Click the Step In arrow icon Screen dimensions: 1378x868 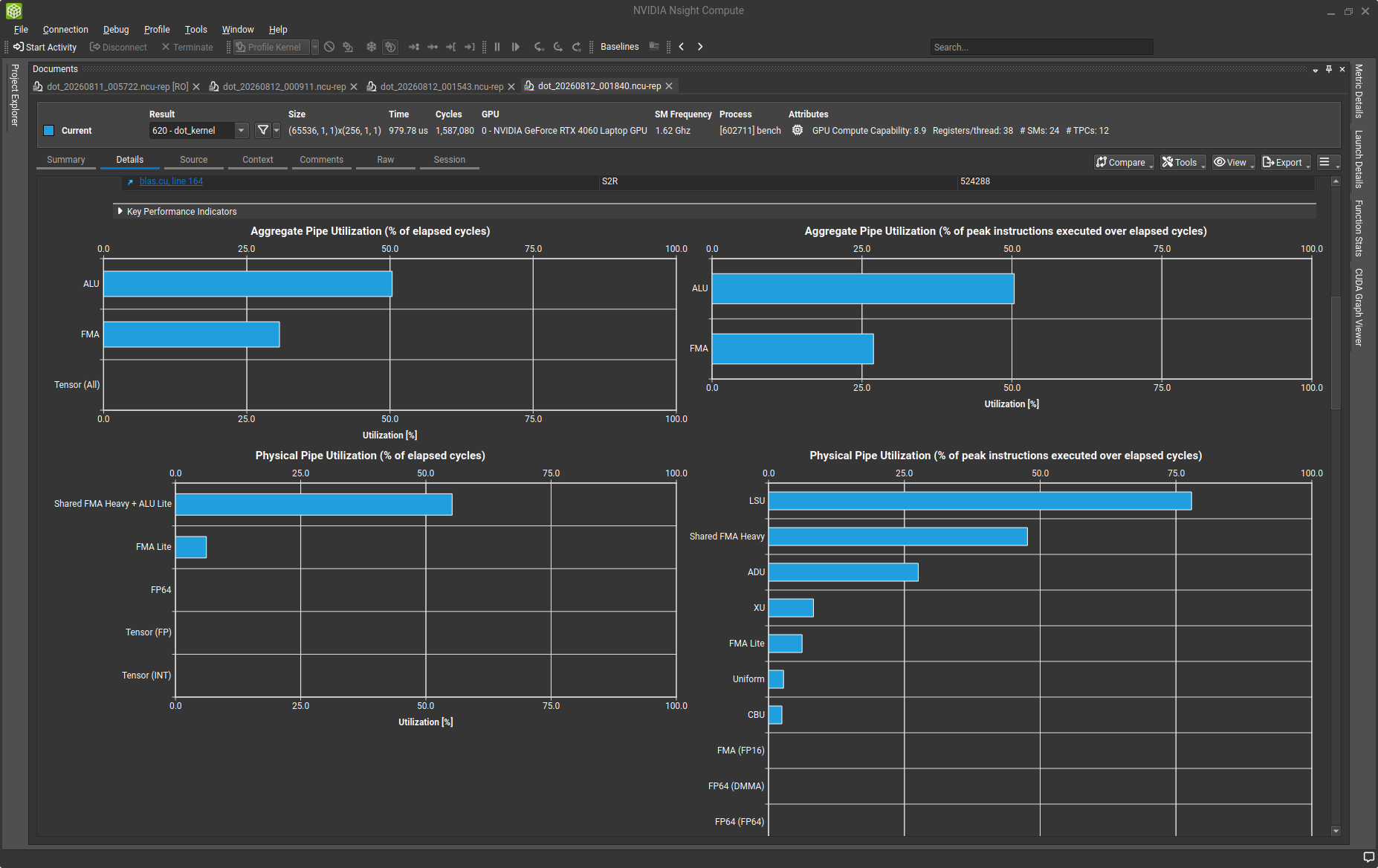[x=540, y=47]
